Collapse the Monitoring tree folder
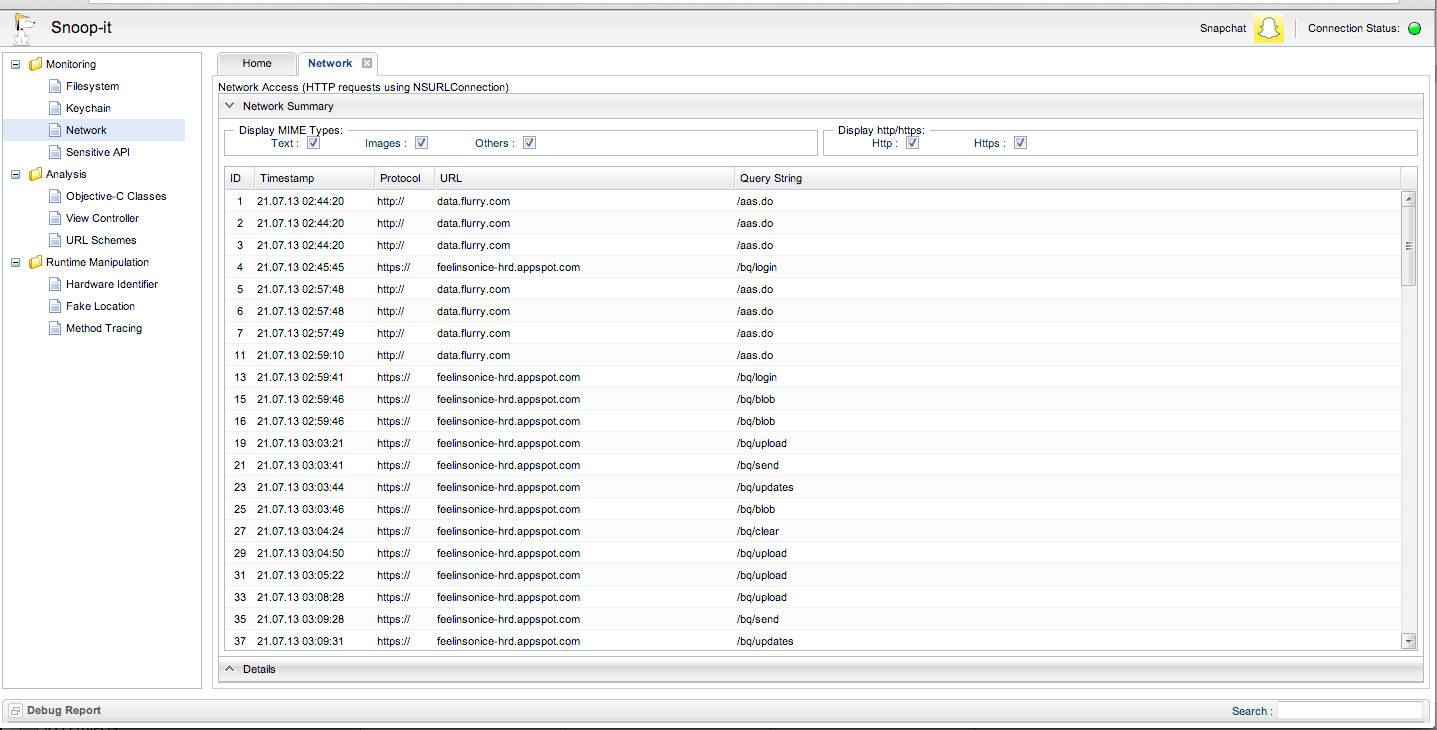Screen dimensions: 1437x730 click(15, 65)
